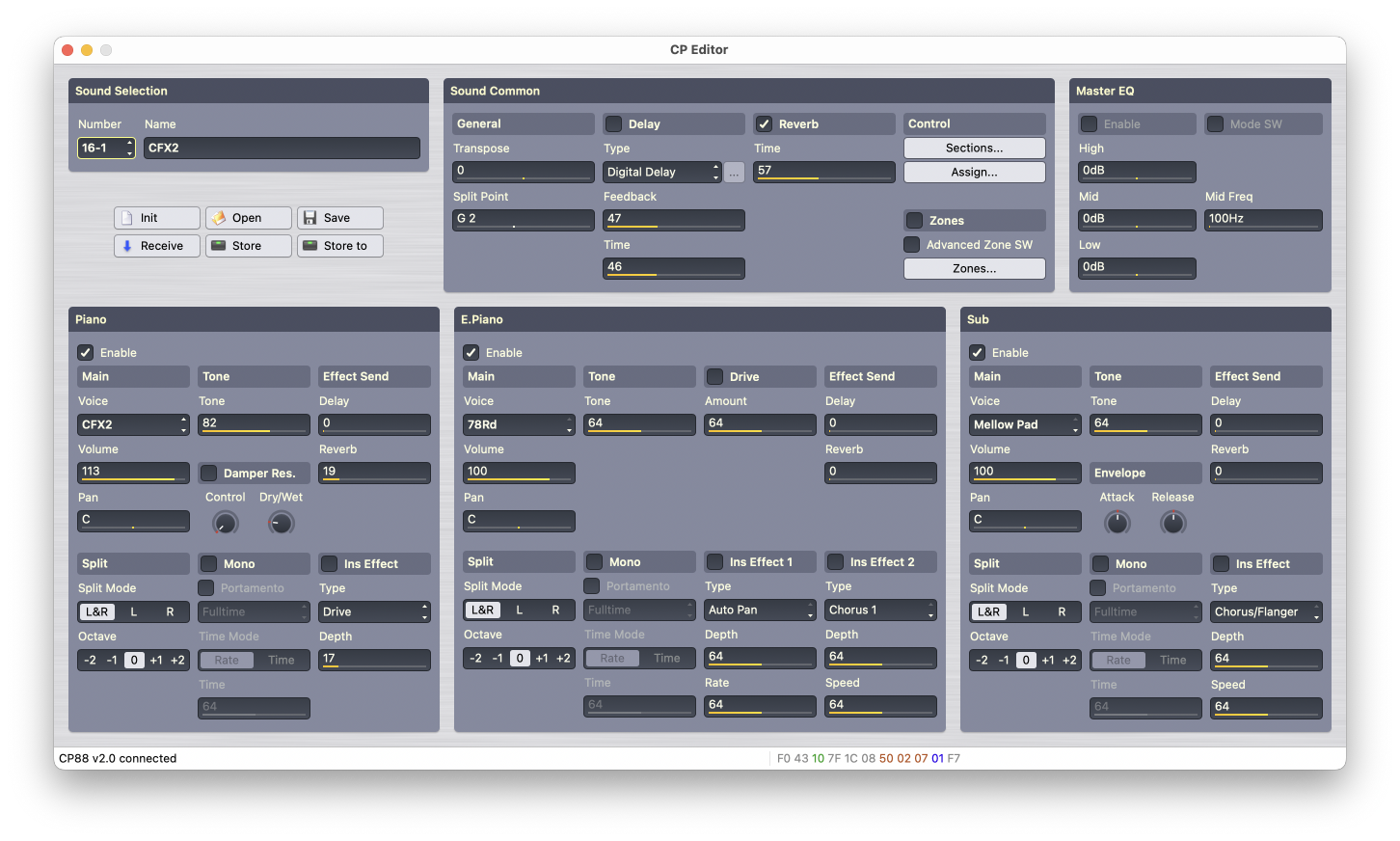Click the sound Name text field

coord(282,148)
